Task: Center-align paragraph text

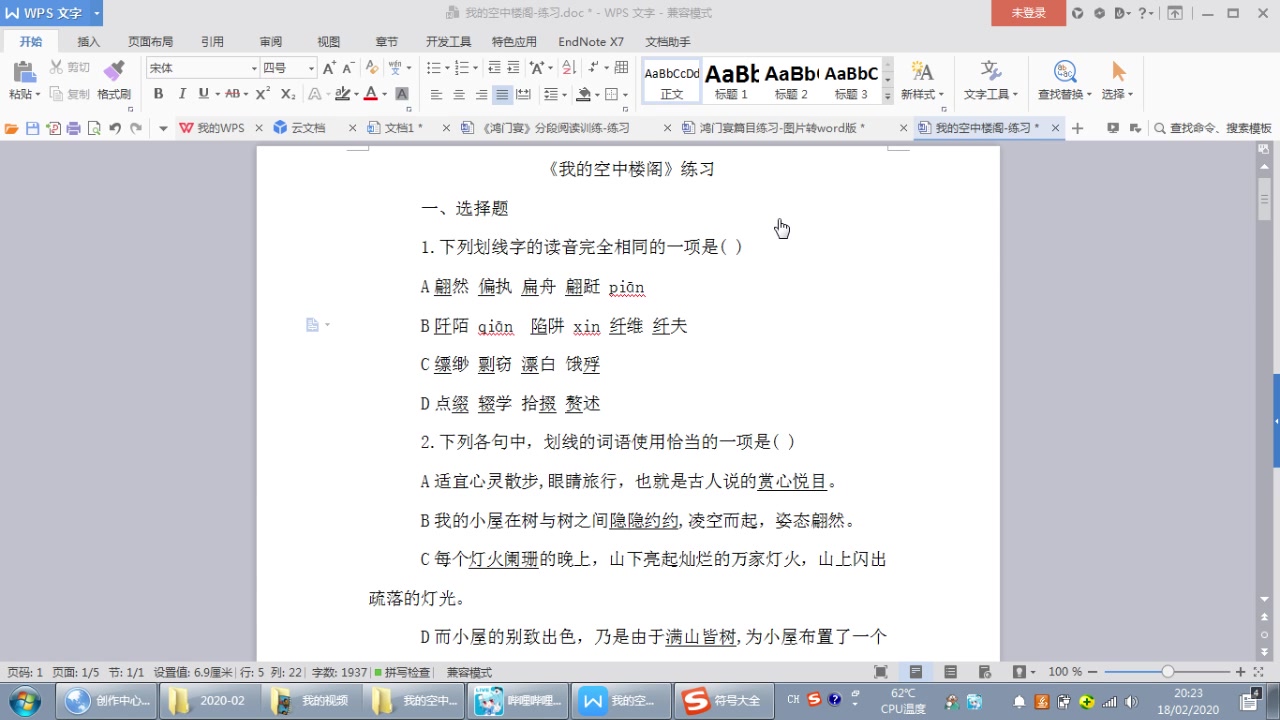Action: click(459, 94)
